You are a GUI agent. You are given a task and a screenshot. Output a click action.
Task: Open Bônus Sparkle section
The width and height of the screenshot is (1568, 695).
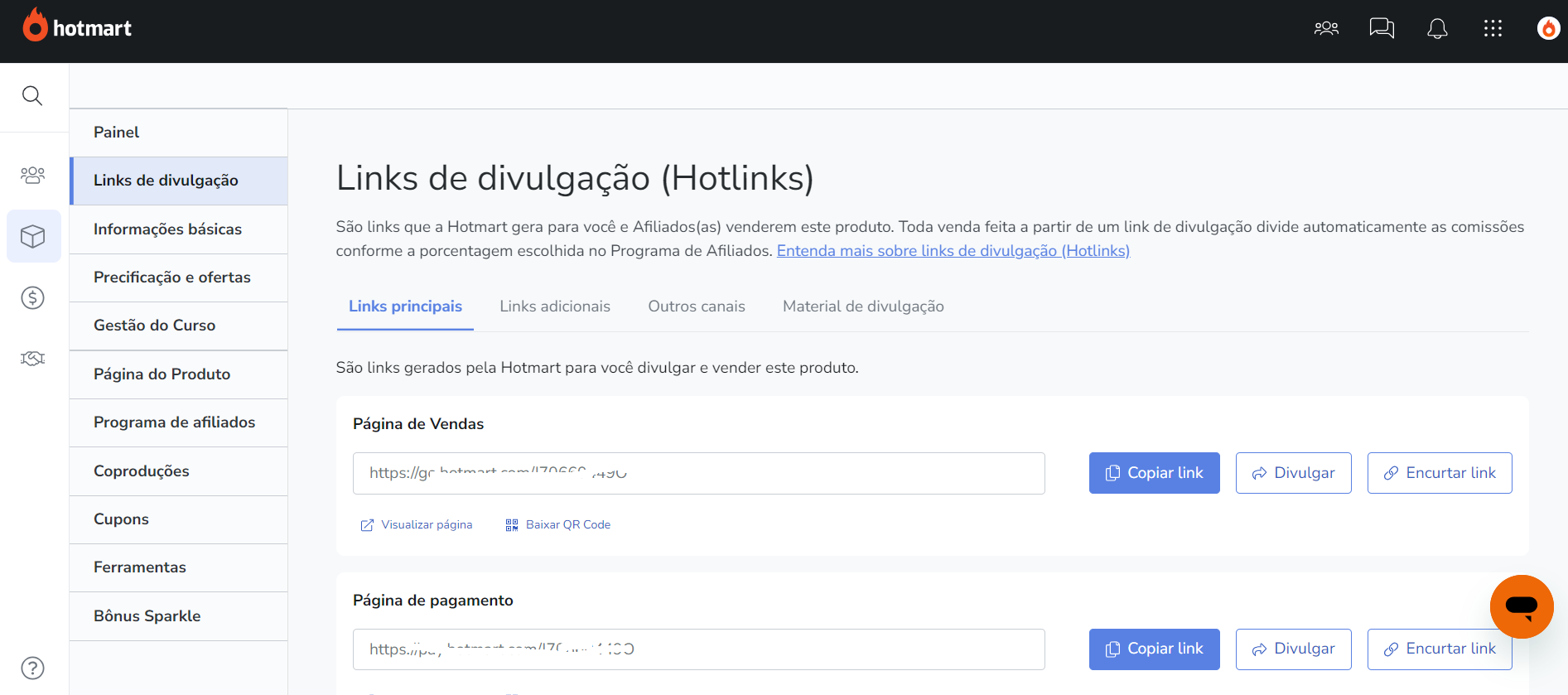178,616
